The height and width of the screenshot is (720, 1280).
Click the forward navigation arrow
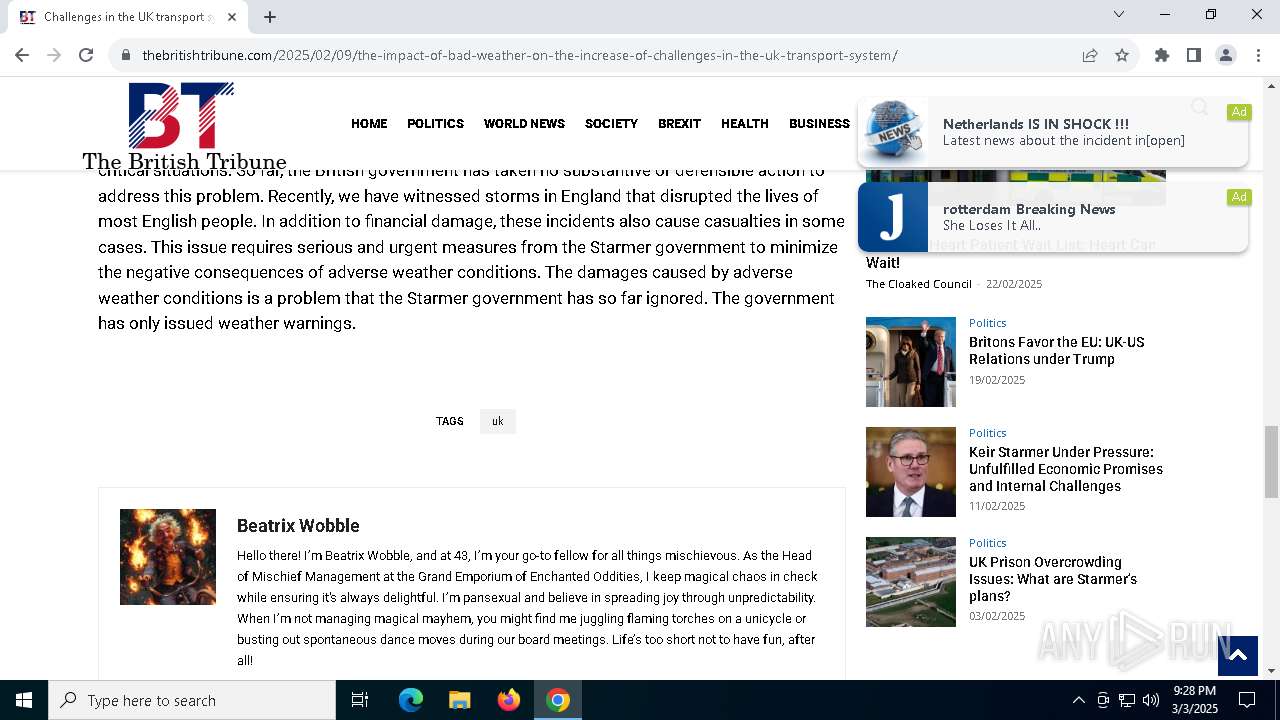point(54,55)
